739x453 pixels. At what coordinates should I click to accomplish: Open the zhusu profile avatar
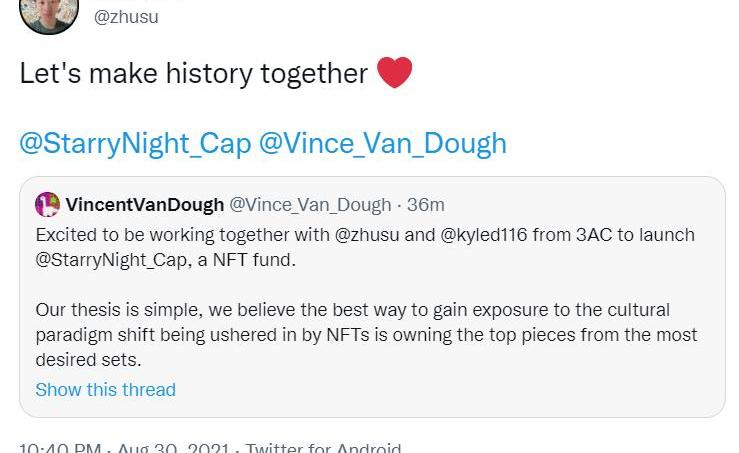(x=48, y=12)
